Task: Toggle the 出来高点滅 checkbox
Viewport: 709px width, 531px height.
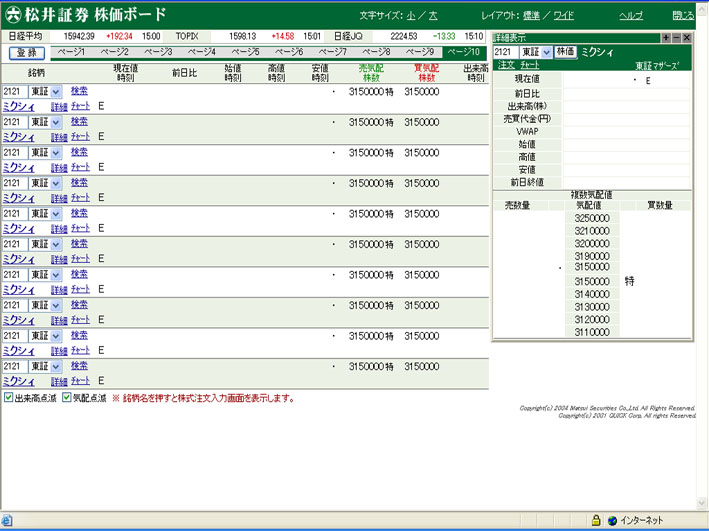Action: tap(9, 398)
